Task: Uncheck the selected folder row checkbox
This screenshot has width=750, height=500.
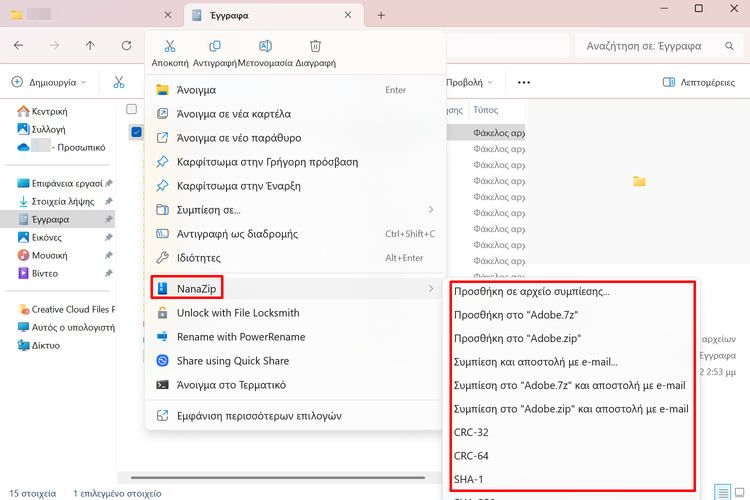Action: click(136, 132)
